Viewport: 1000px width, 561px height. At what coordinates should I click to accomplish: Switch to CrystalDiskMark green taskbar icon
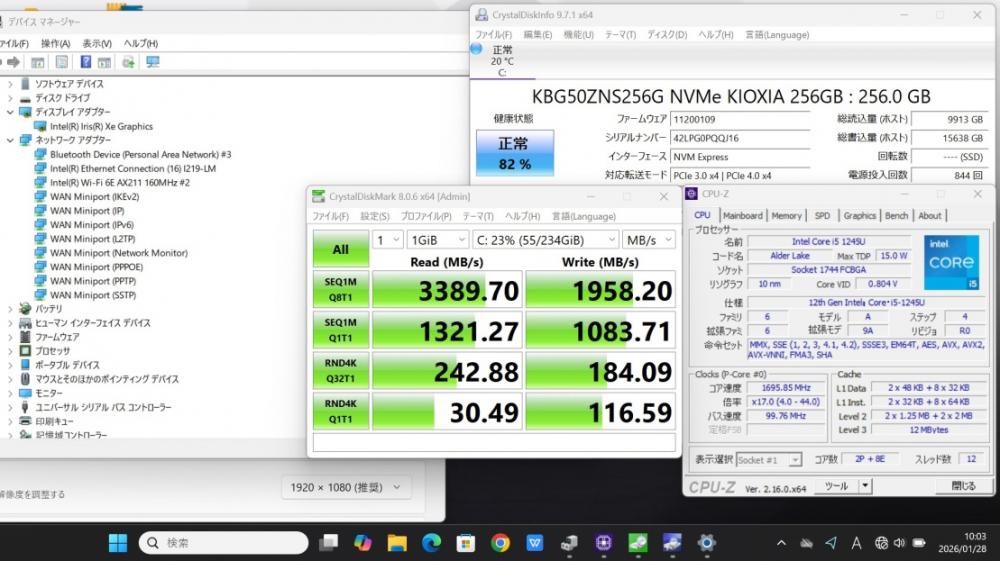(x=638, y=543)
